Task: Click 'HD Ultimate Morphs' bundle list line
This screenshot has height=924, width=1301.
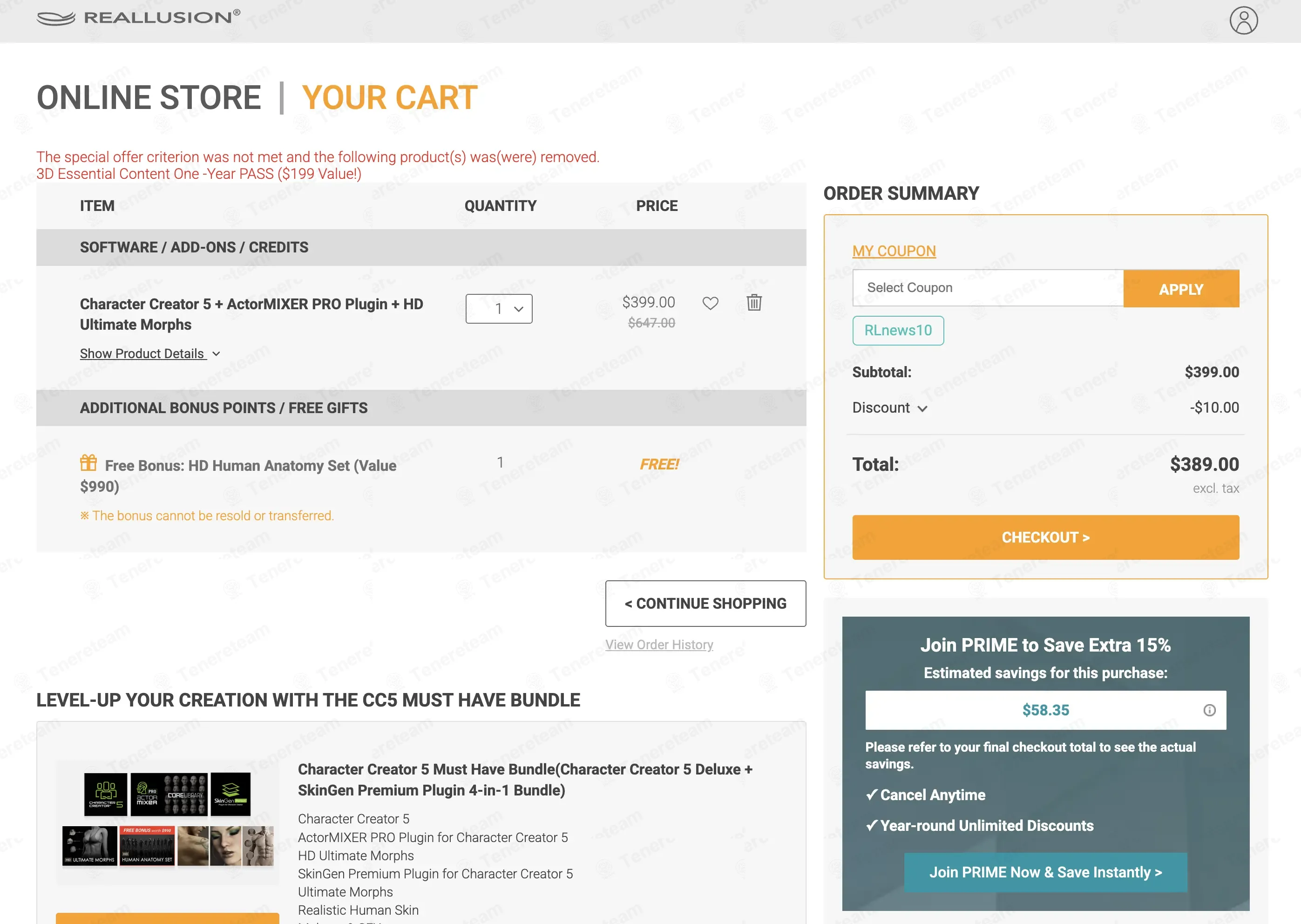Action: pos(356,855)
